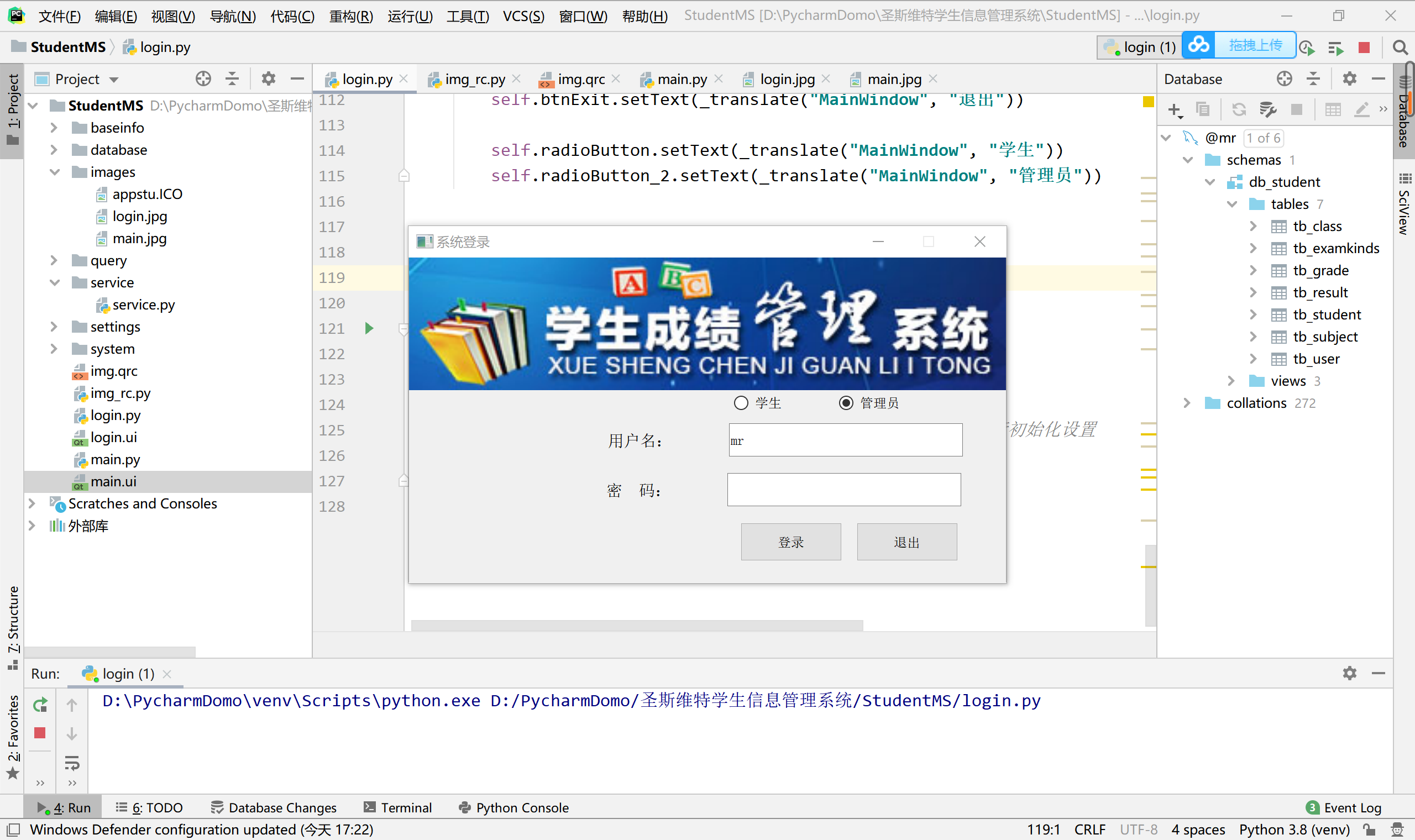Click the 退出 button in login dialog
Image resolution: width=1415 pixels, height=840 pixels.
pos(906,542)
